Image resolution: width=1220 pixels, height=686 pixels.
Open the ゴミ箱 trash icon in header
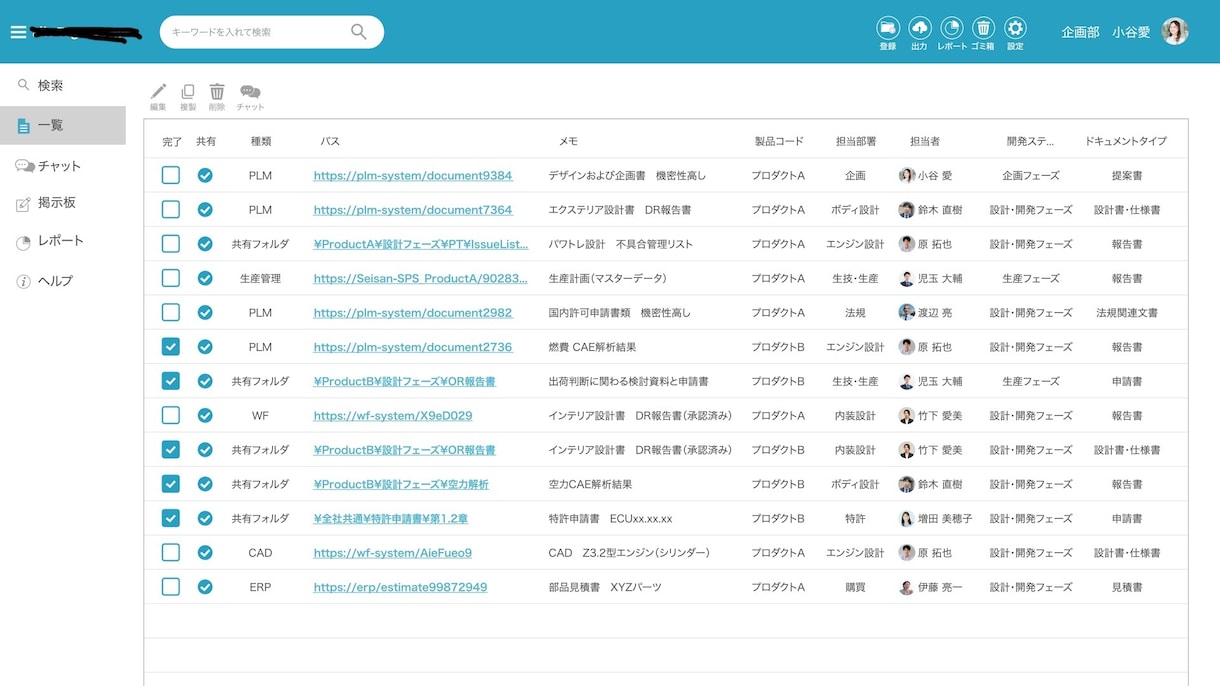(983, 28)
